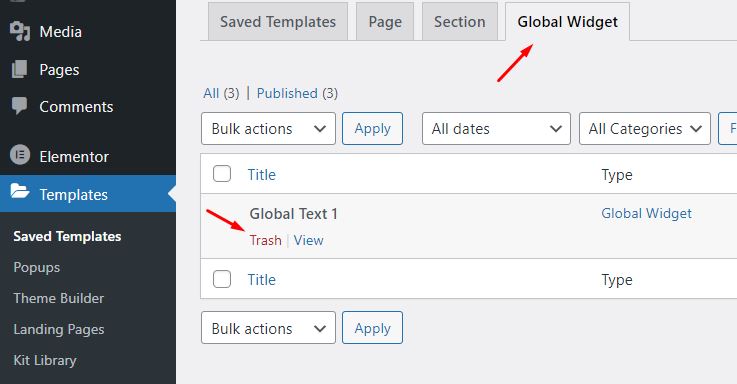The height and width of the screenshot is (384, 737).
Task: Click Type column footer text
Action: point(617,280)
